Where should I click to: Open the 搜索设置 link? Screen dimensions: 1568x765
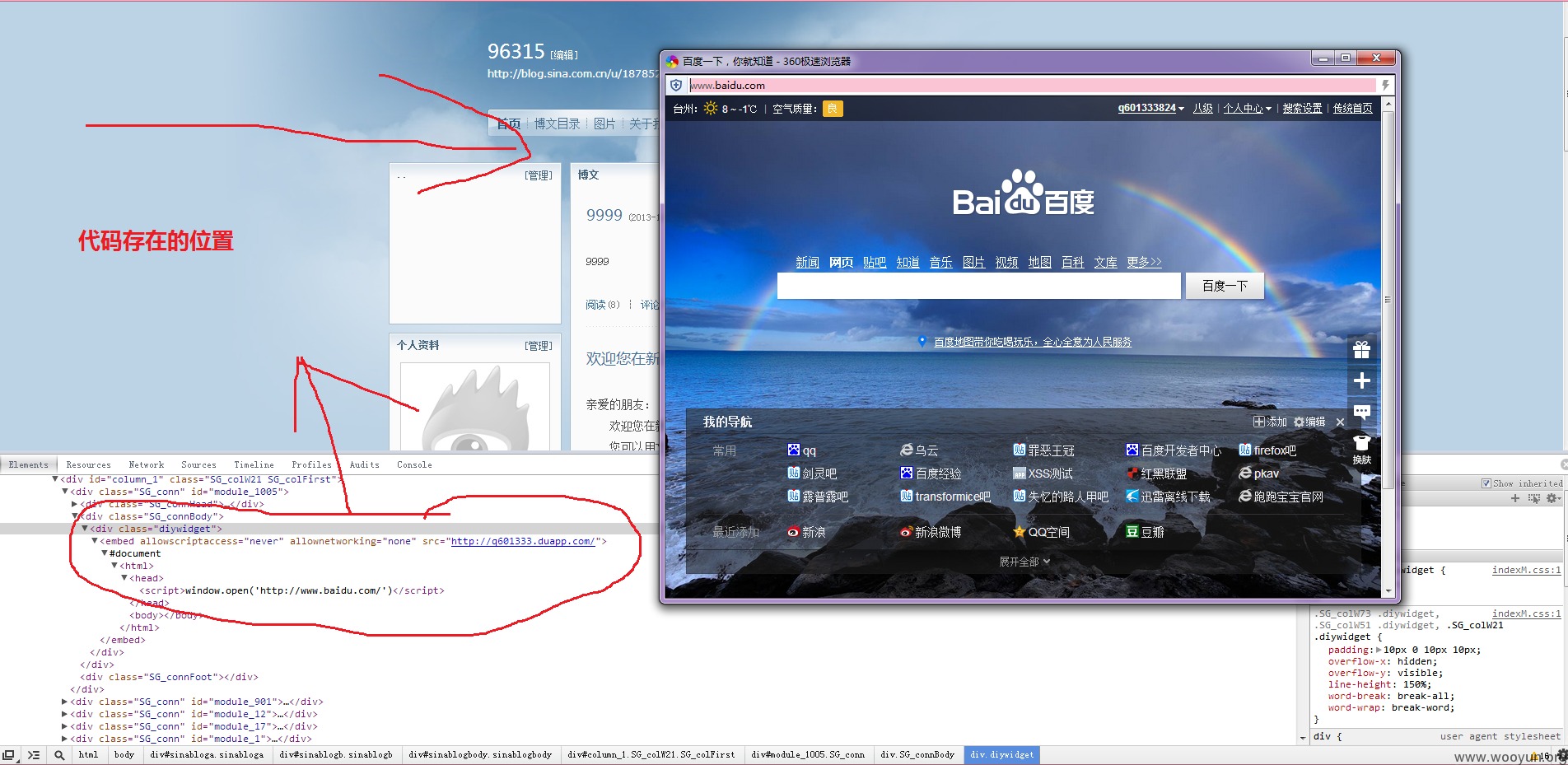tap(1302, 108)
